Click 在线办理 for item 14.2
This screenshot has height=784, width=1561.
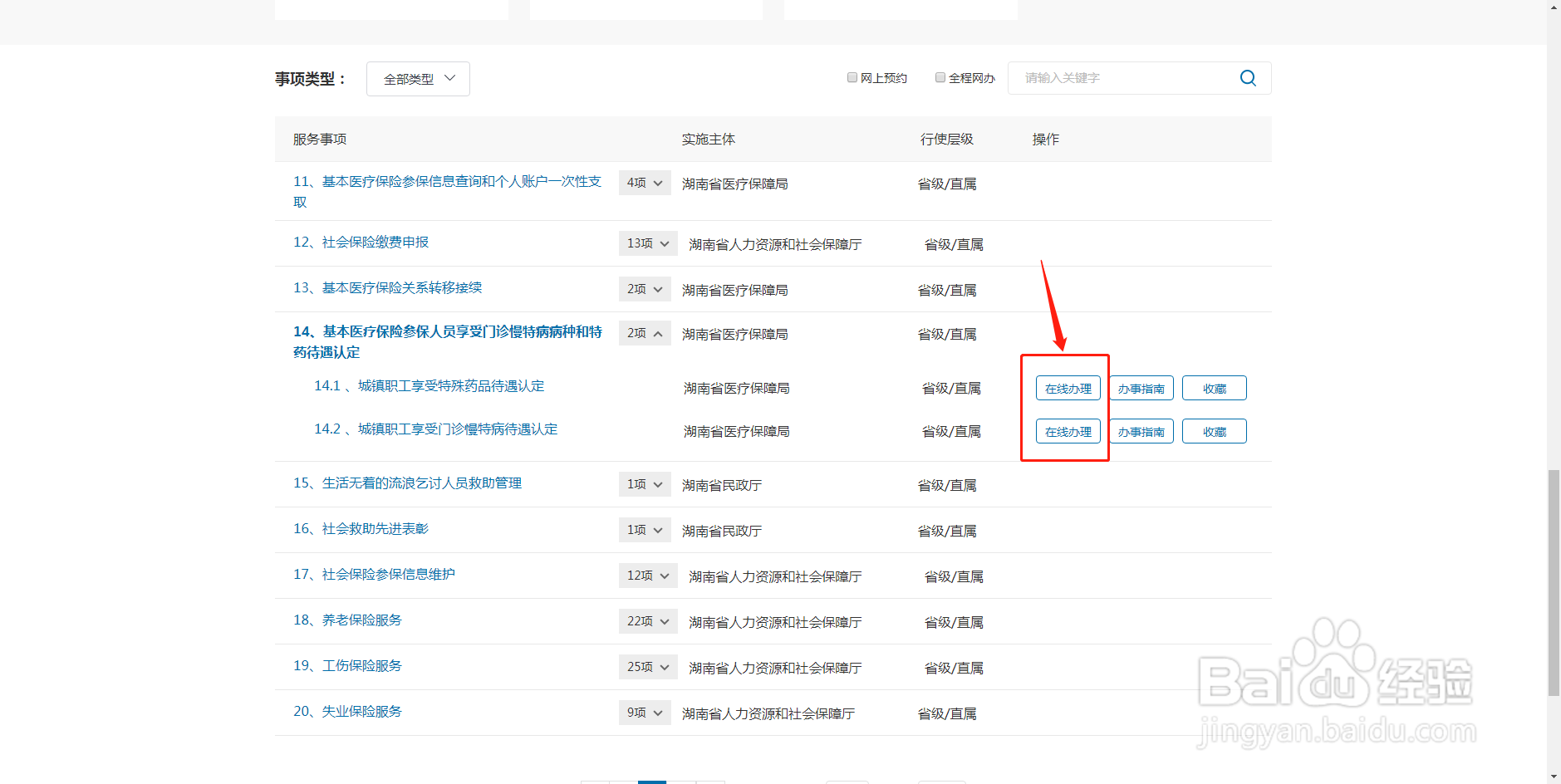pos(1068,430)
